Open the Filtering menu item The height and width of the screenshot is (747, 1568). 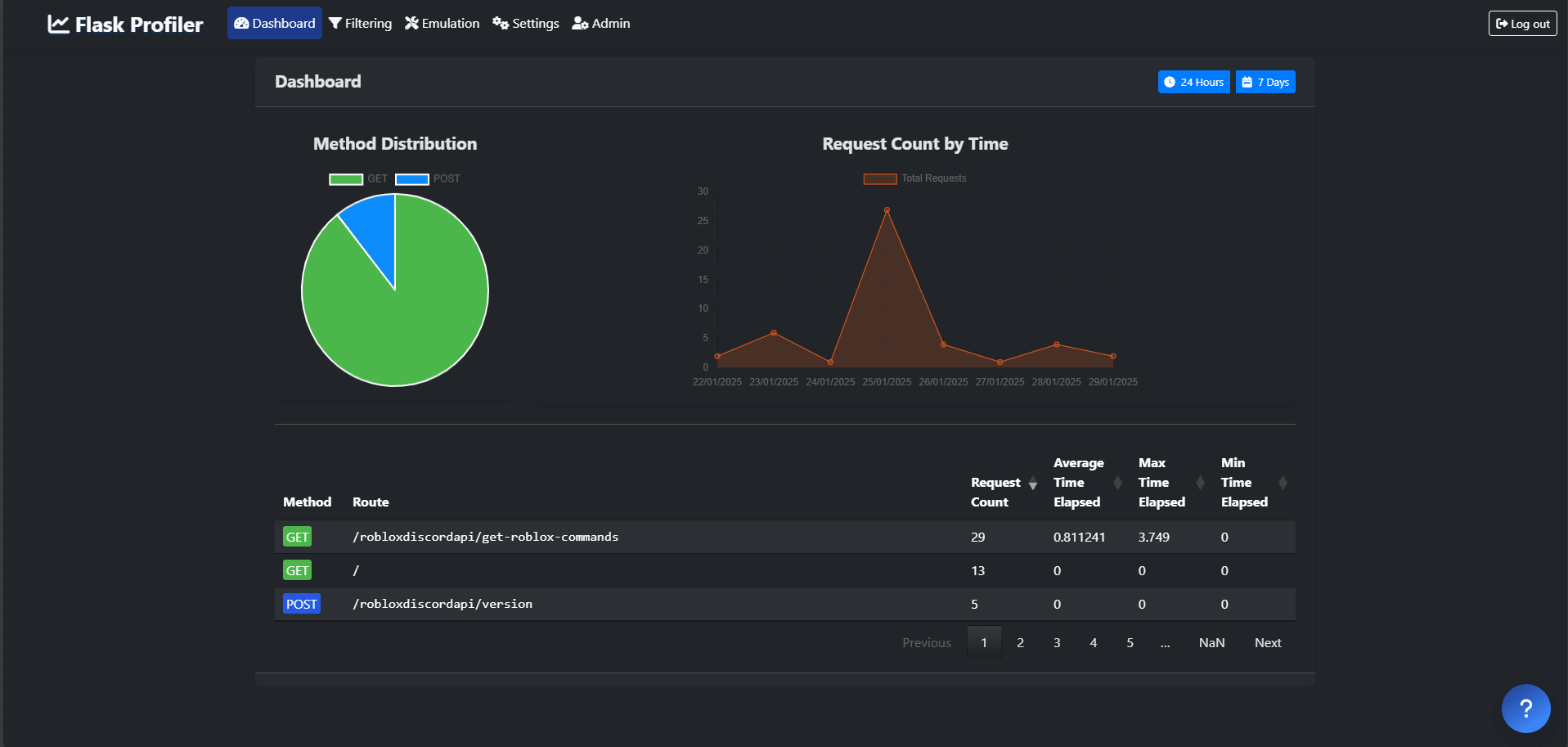point(360,23)
